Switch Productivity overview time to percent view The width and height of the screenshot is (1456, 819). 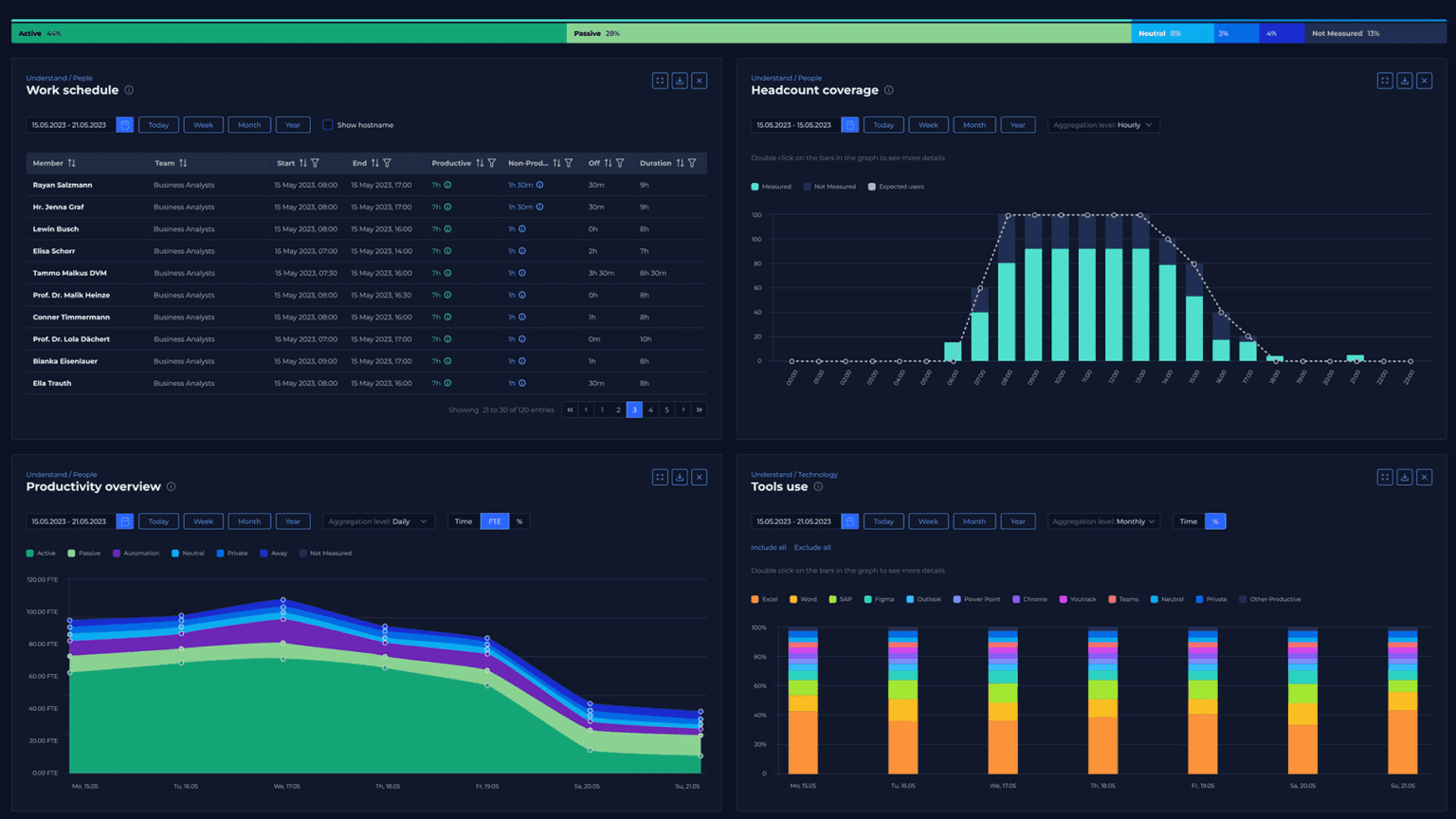pos(519,520)
